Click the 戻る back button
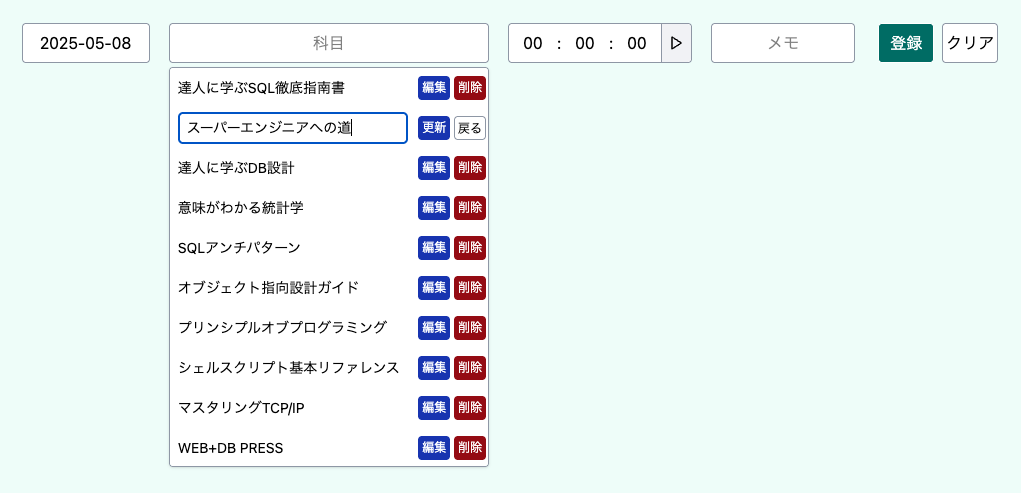 470,128
